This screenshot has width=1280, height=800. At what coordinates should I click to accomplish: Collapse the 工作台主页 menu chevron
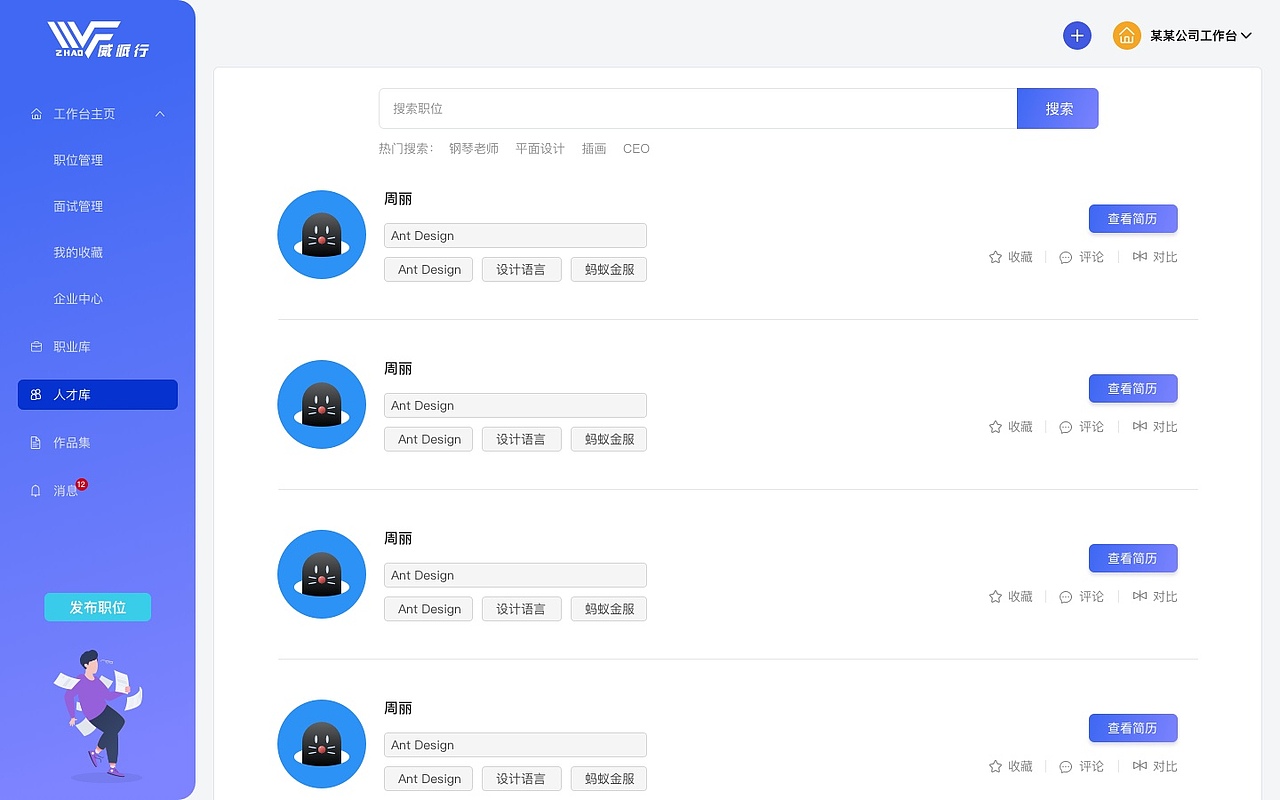pos(160,114)
